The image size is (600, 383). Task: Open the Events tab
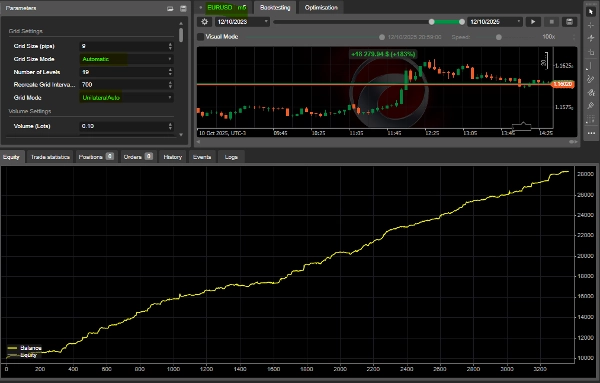click(x=202, y=157)
